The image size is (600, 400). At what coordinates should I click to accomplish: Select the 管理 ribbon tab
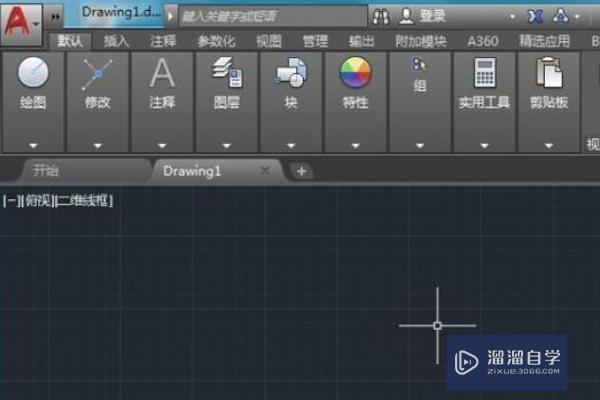coord(315,41)
